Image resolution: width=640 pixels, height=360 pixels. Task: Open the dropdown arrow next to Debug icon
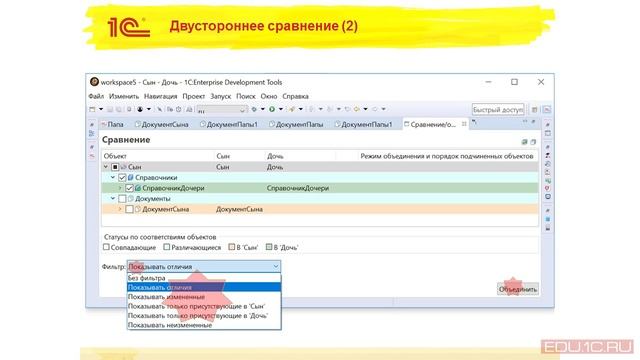click(263, 109)
